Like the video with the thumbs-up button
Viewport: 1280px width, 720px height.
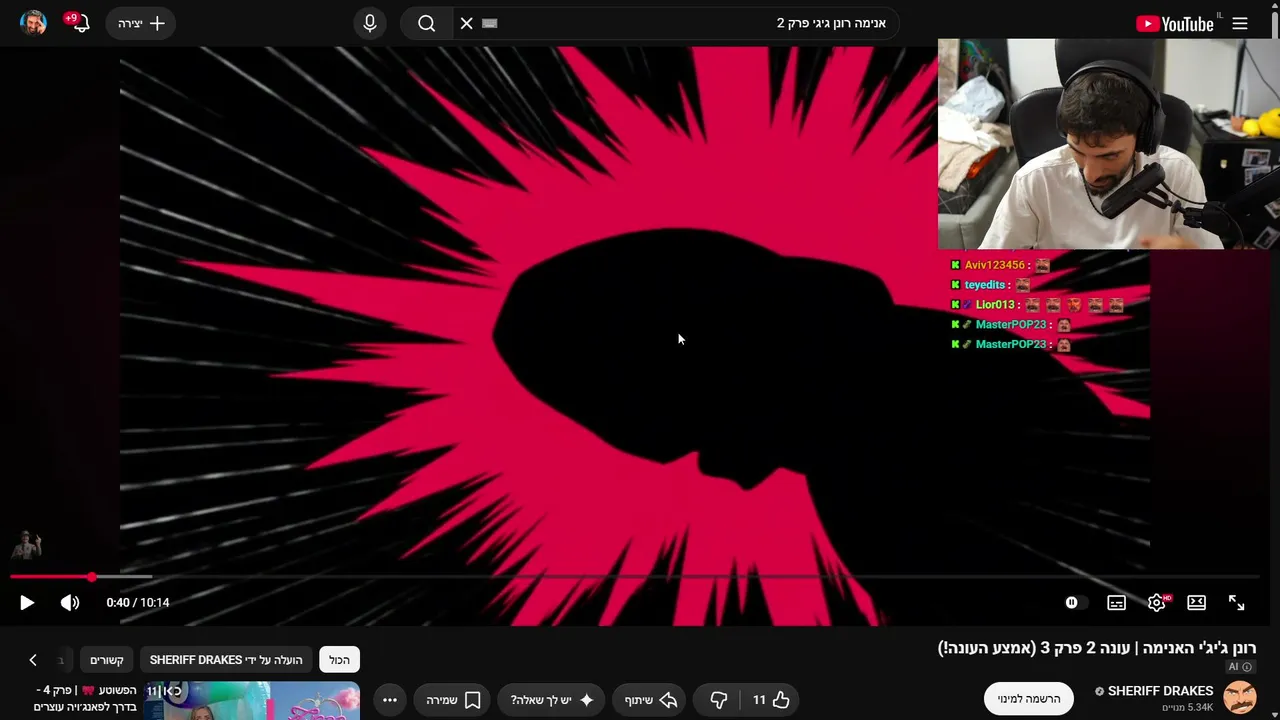click(772, 700)
